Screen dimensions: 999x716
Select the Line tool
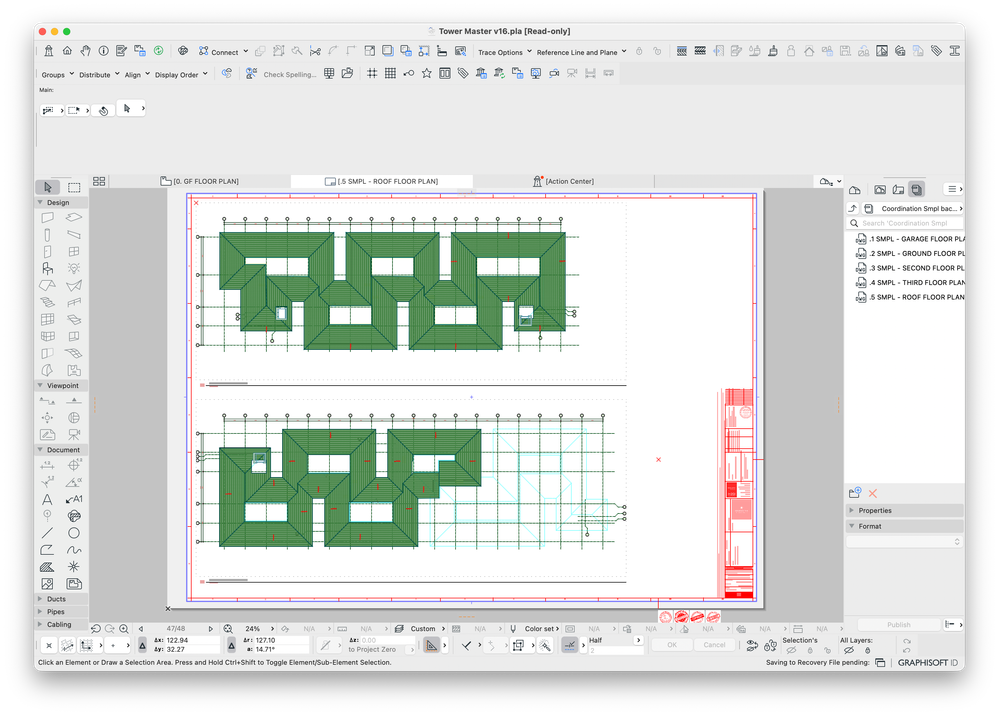pos(47,533)
